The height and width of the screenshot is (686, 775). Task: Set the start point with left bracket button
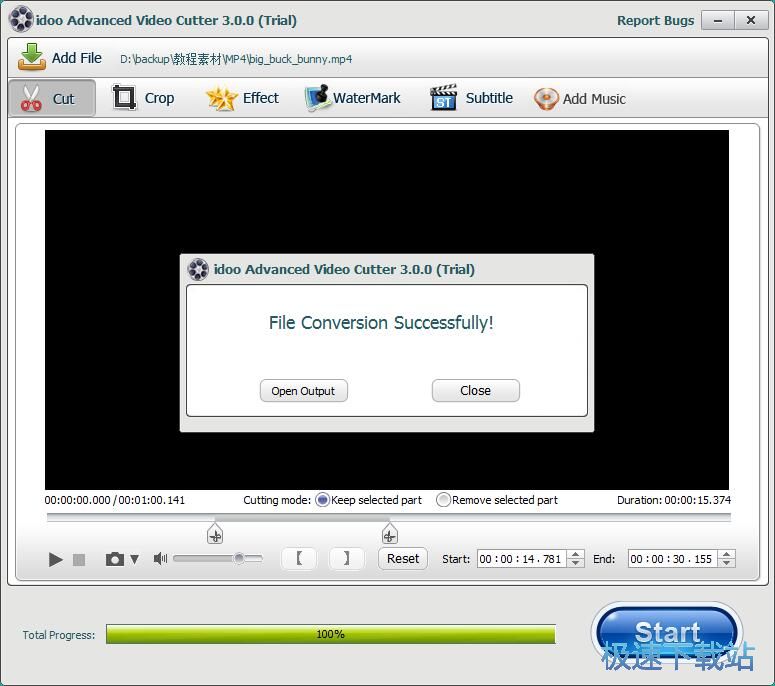[299, 558]
